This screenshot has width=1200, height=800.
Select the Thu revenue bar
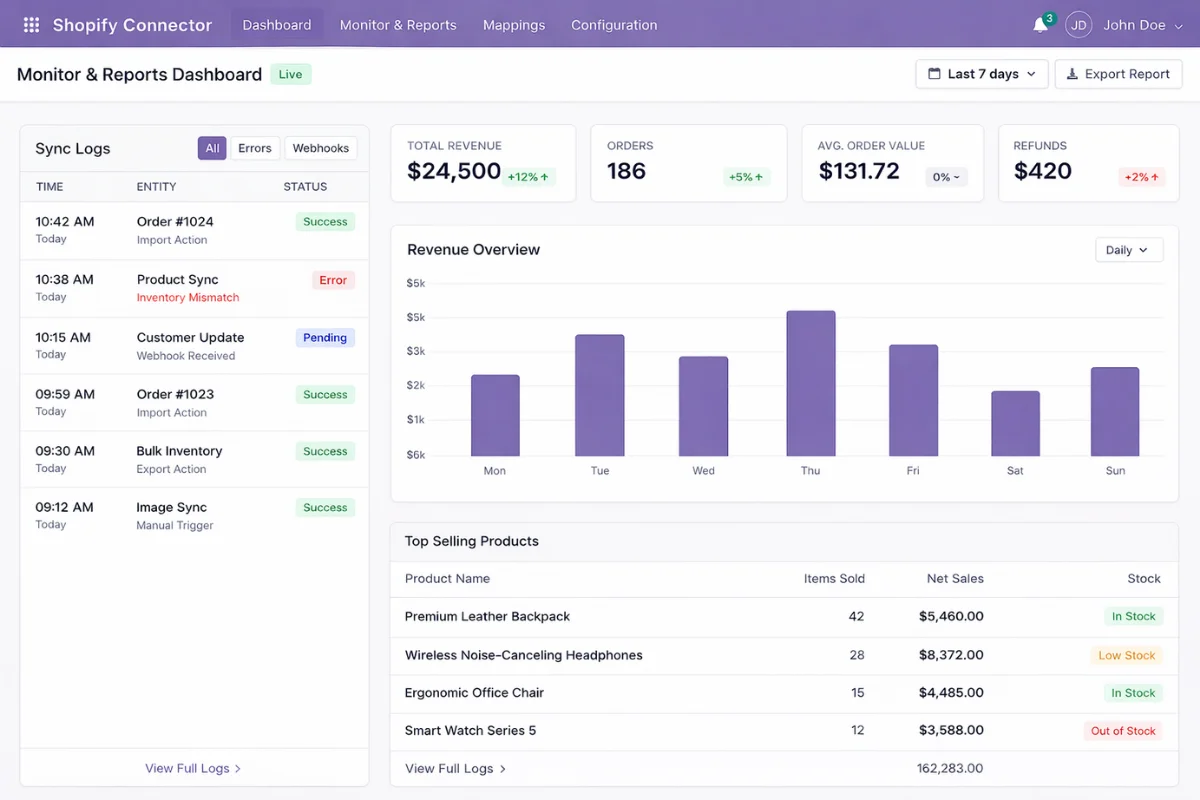click(x=810, y=385)
